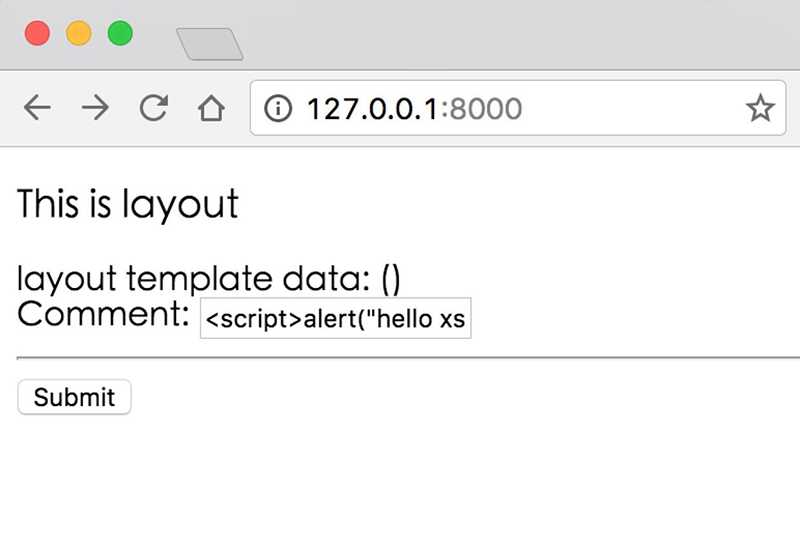The height and width of the screenshot is (547, 800).
Task: Reload the current page
Action: [x=153, y=108]
